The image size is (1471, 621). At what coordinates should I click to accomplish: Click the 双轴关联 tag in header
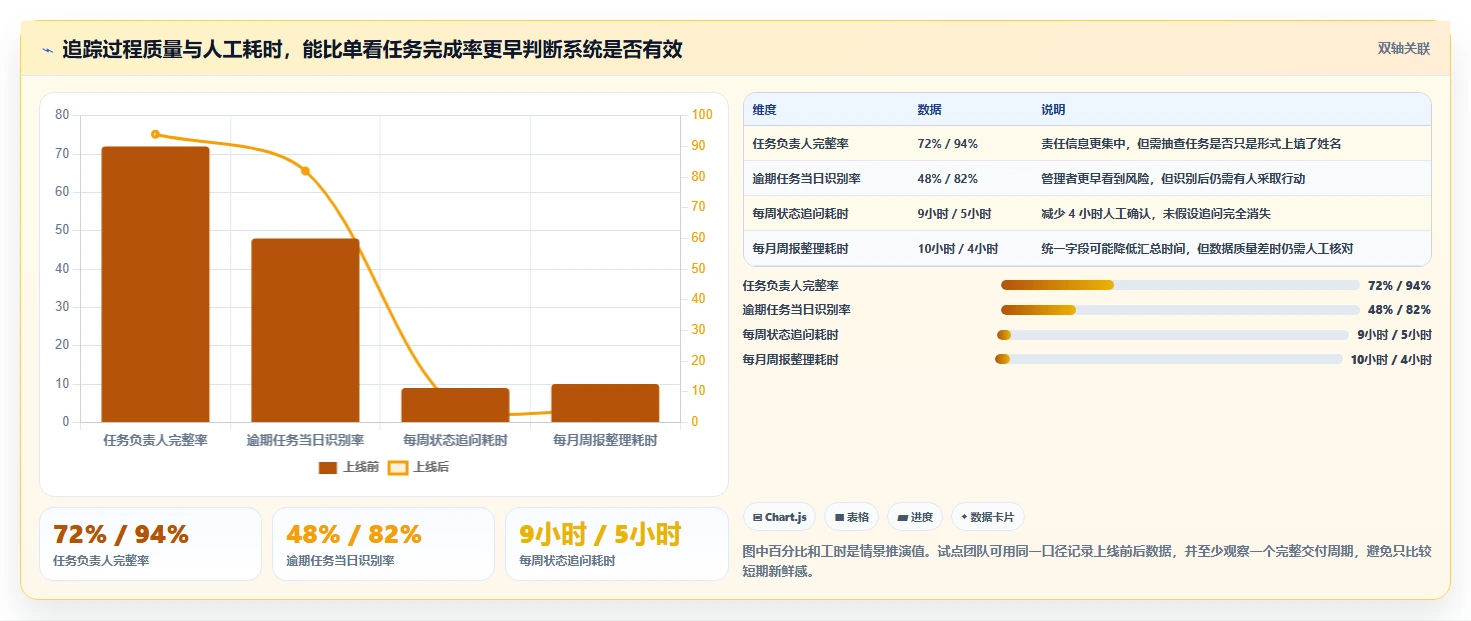click(1404, 49)
